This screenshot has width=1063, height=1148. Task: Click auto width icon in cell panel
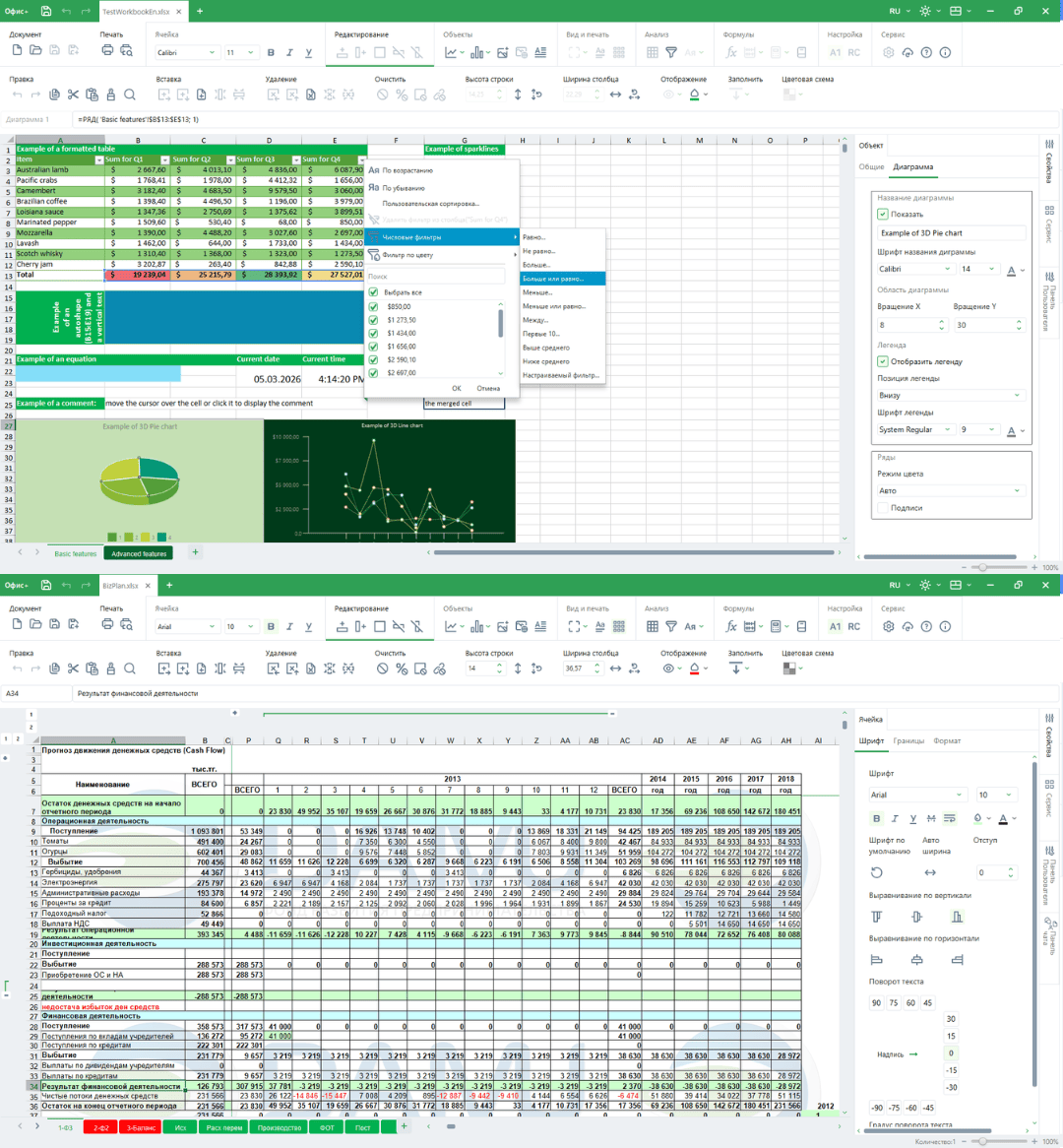tap(930, 872)
